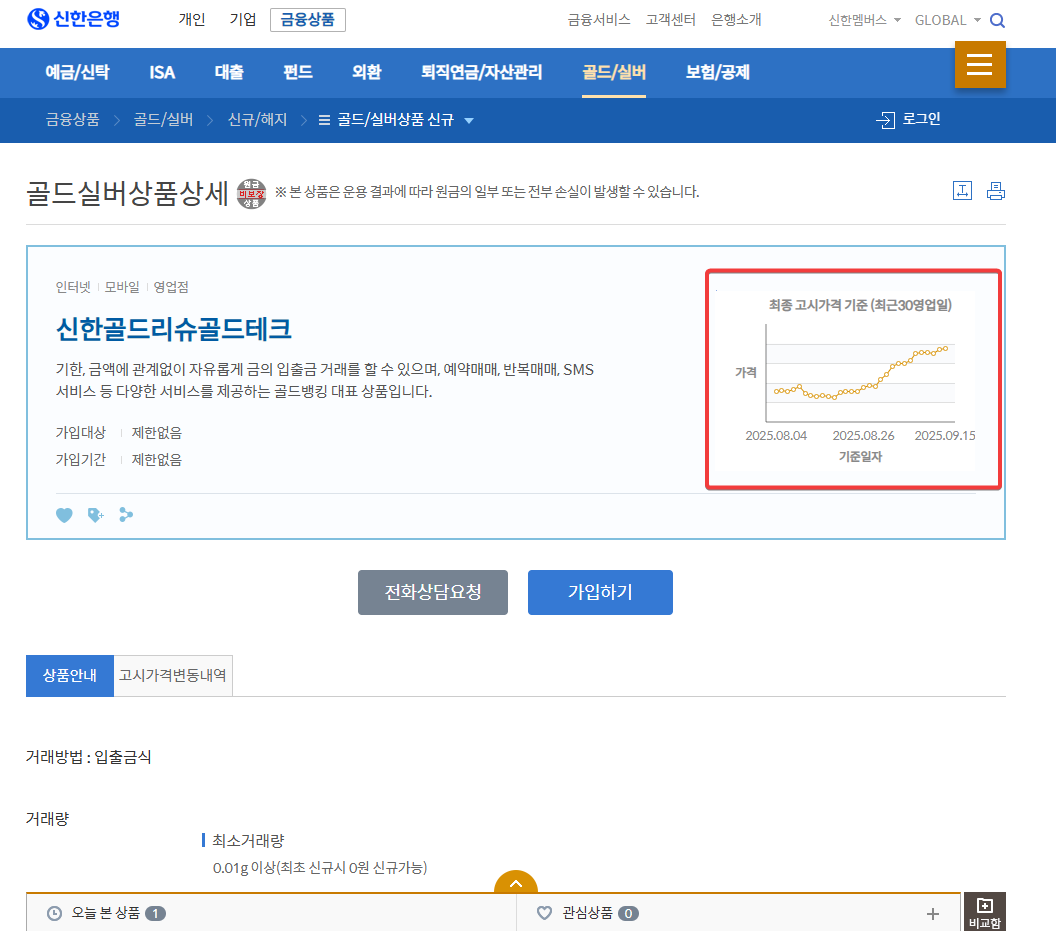Viewport: 1056px width, 931px height.
Task: Open the 외환 menu
Action: point(366,72)
